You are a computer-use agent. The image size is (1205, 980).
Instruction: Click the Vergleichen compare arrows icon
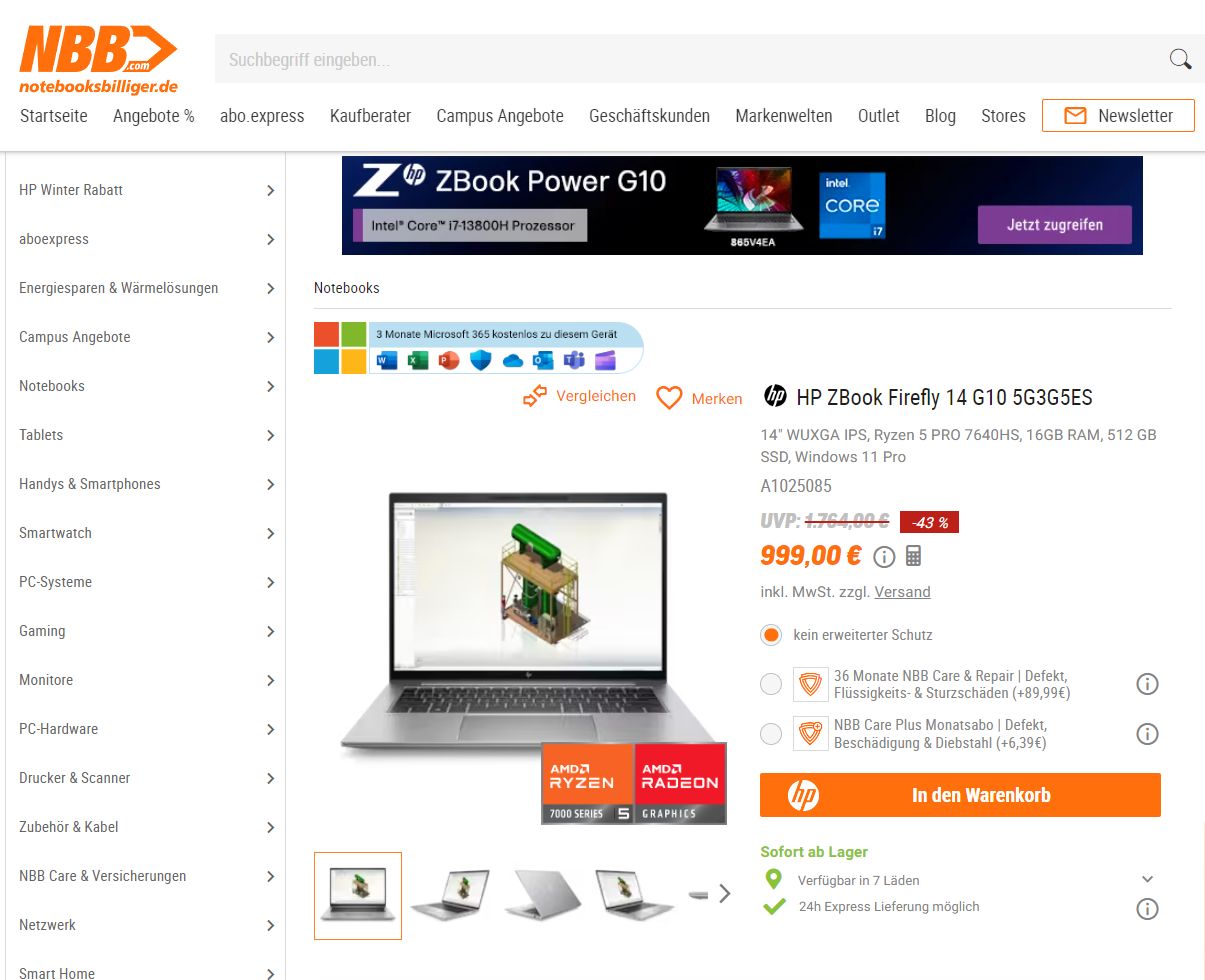[x=535, y=397]
